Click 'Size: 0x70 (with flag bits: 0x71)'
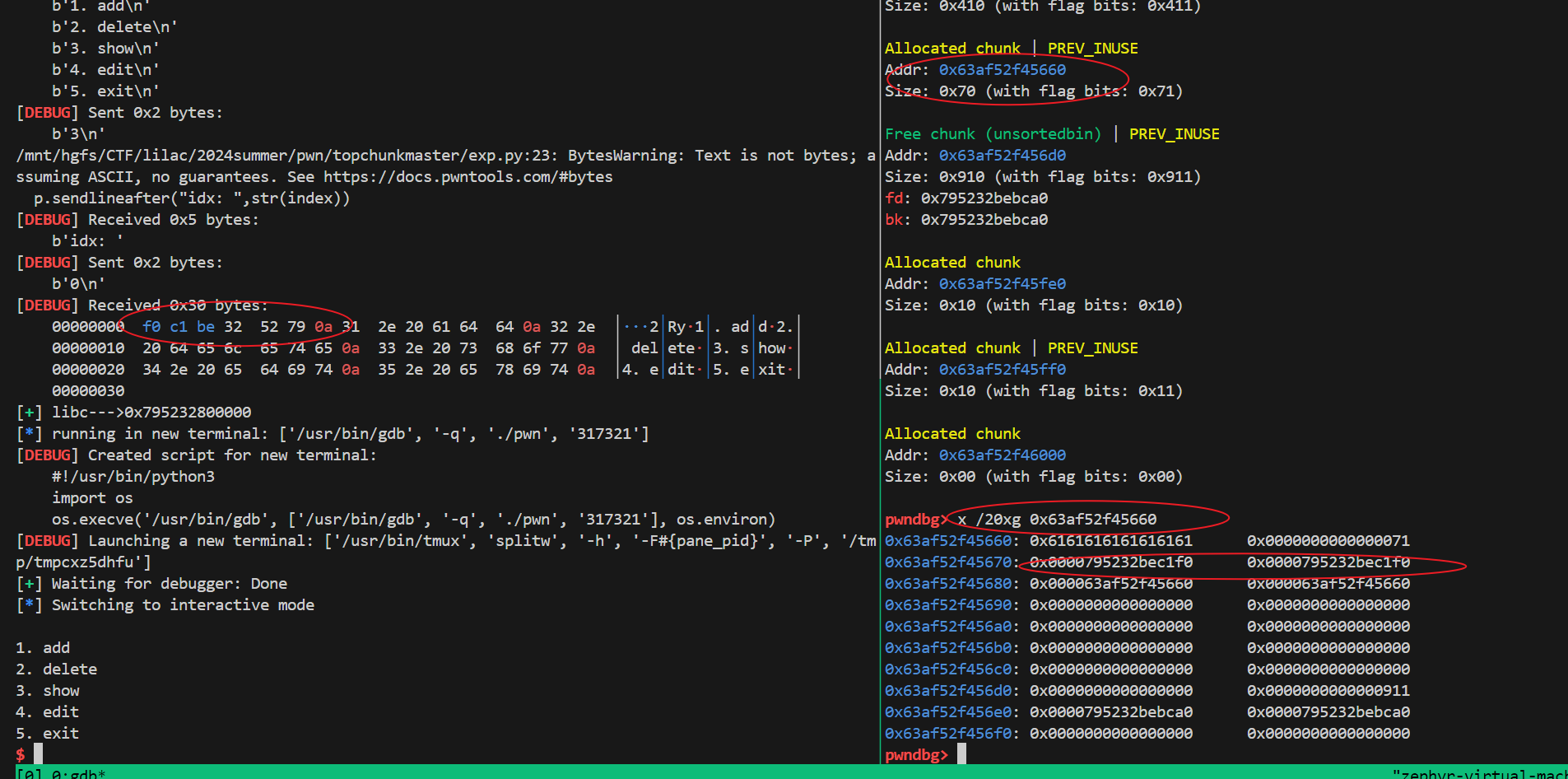1568x779 pixels. [x=1034, y=91]
